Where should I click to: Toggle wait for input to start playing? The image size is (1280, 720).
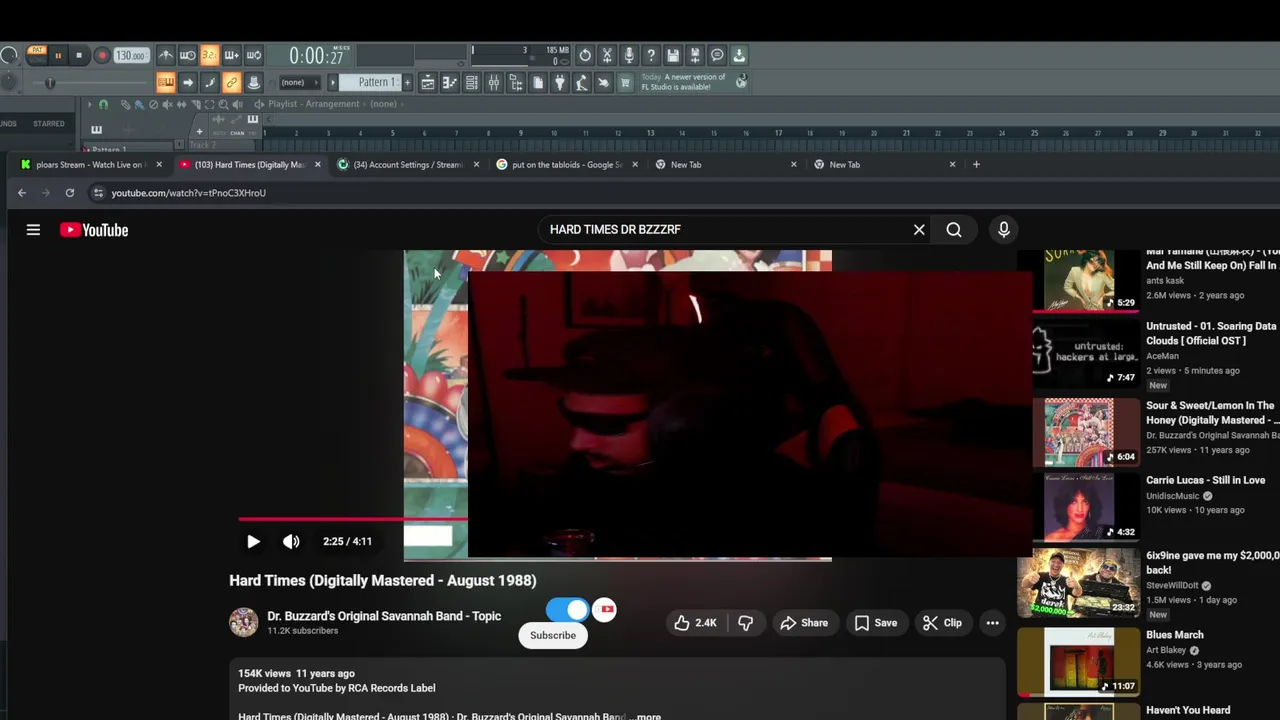tap(187, 55)
